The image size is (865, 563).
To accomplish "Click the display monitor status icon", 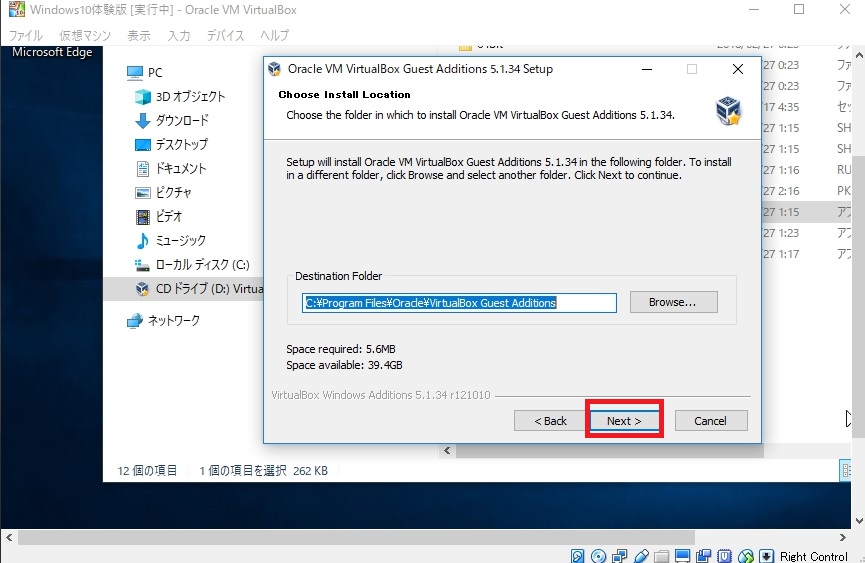I will coord(682,556).
